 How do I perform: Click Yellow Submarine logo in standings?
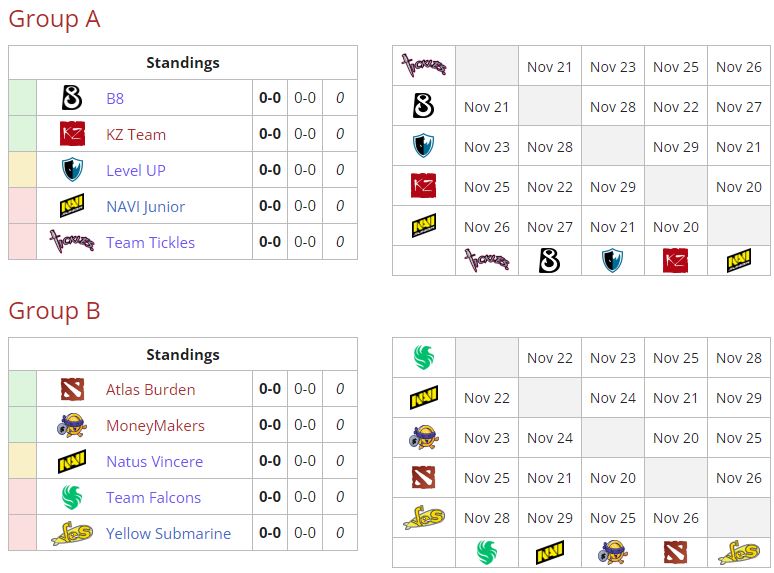click(72, 533)
